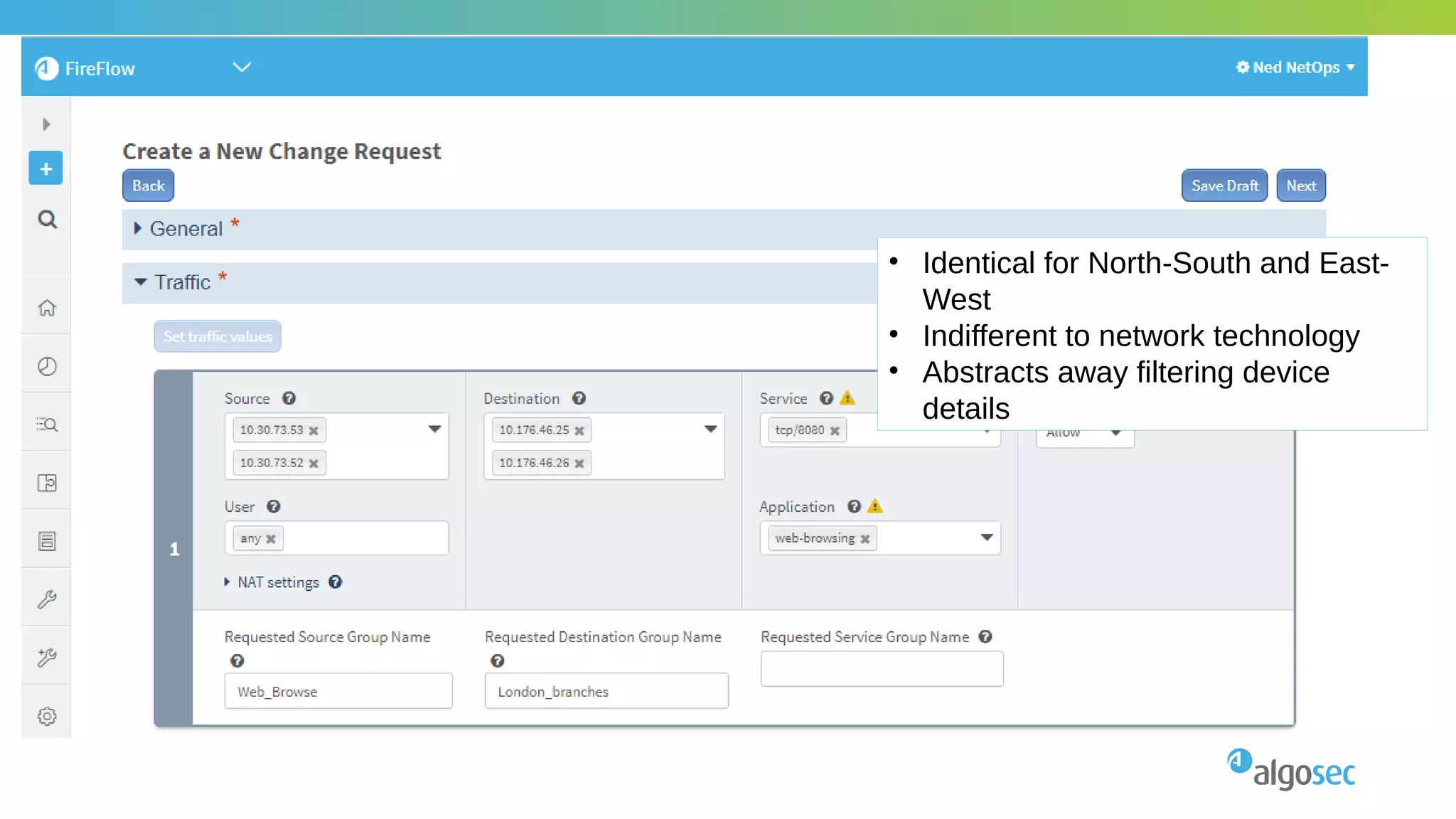
Task: Click the plus new request sidebar icon
Action: (x=45, y=168)
